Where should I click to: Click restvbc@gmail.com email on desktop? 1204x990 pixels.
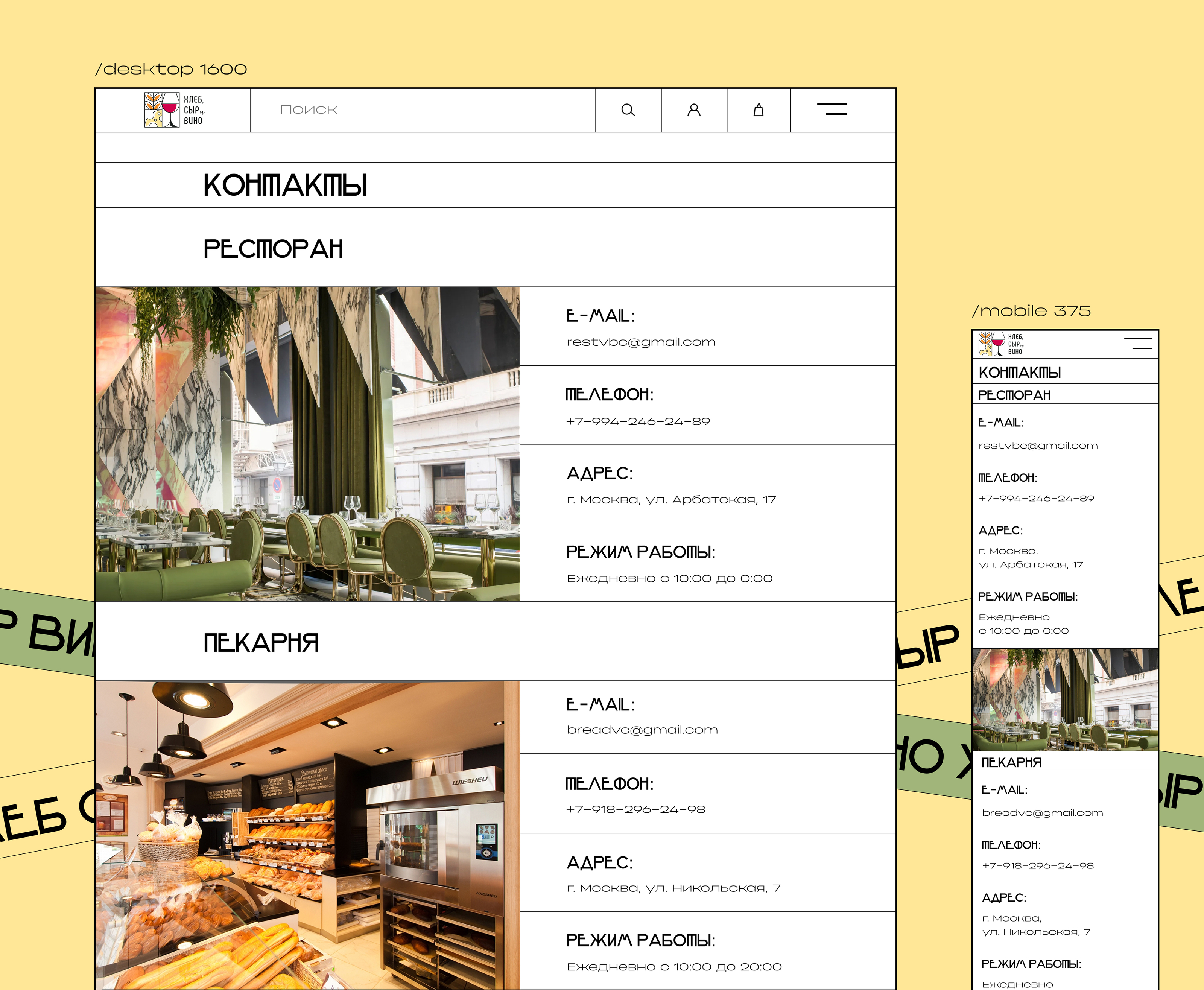[x=641, y=342]
